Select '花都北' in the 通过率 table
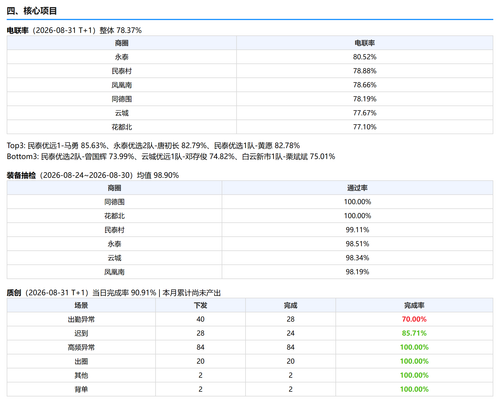The width and height of the screenshot is (500, 403). (114, 216)
